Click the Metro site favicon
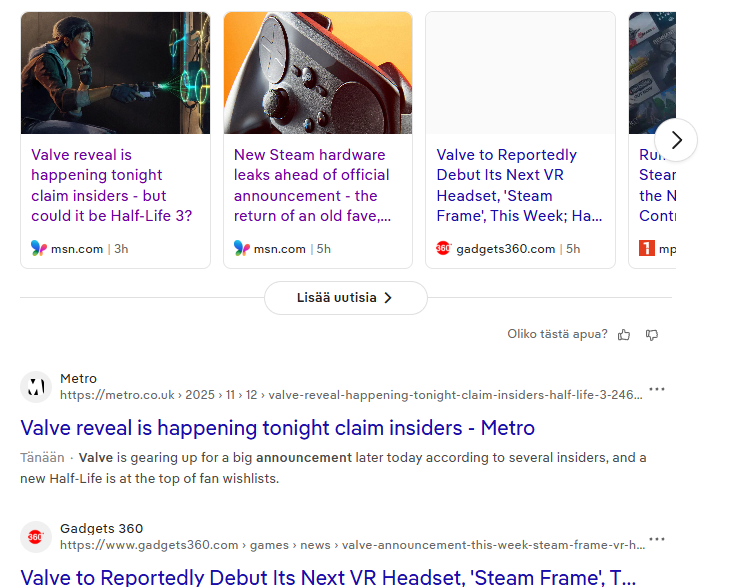Viewport: 743px width, 587px height. [x=36, y=387]
